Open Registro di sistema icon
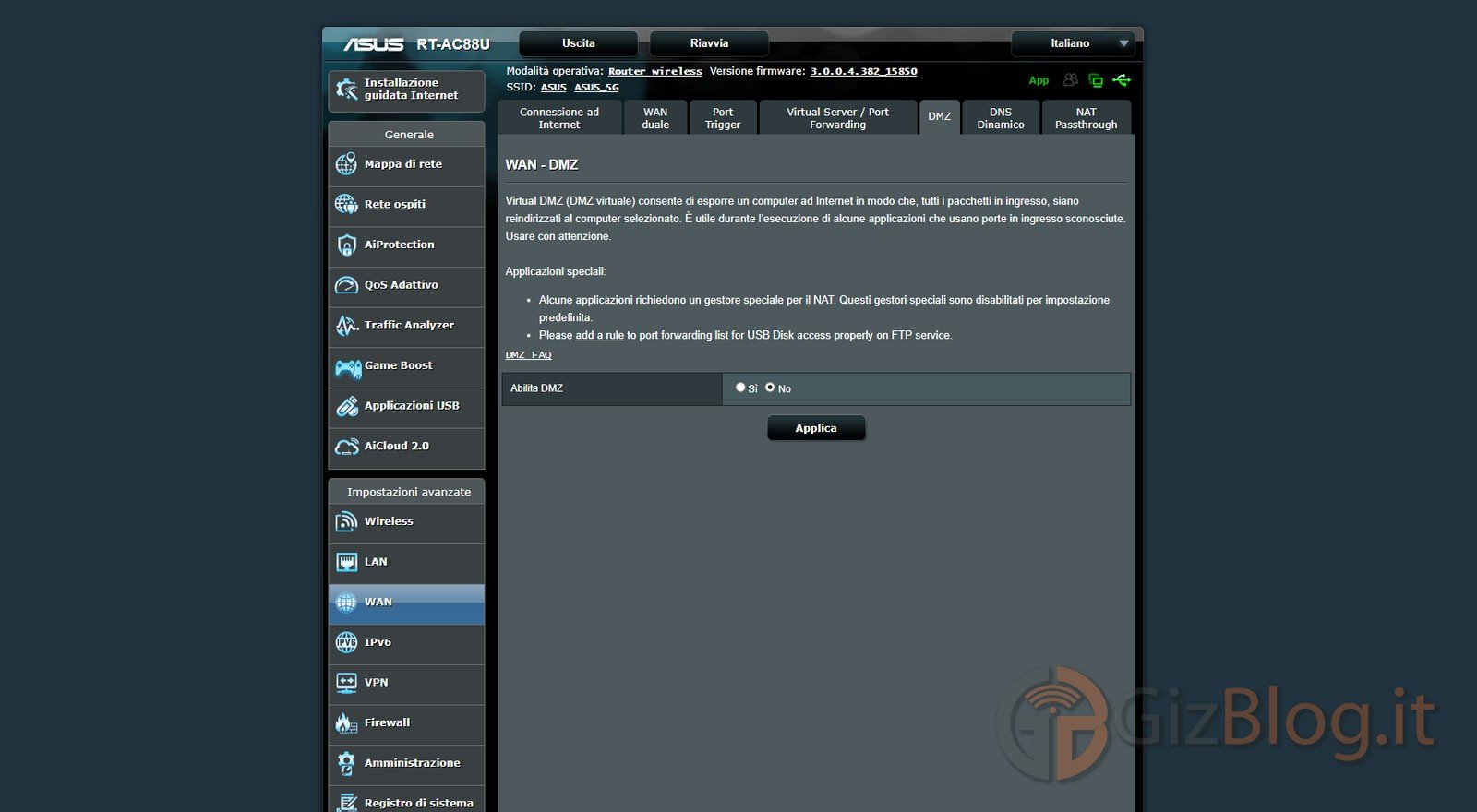This screenshot has width=1477, height=812. coord(346,803)
